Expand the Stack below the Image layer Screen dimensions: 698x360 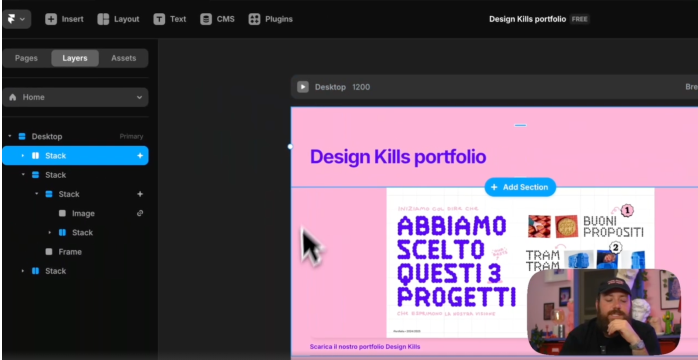(x=50, y=233)
